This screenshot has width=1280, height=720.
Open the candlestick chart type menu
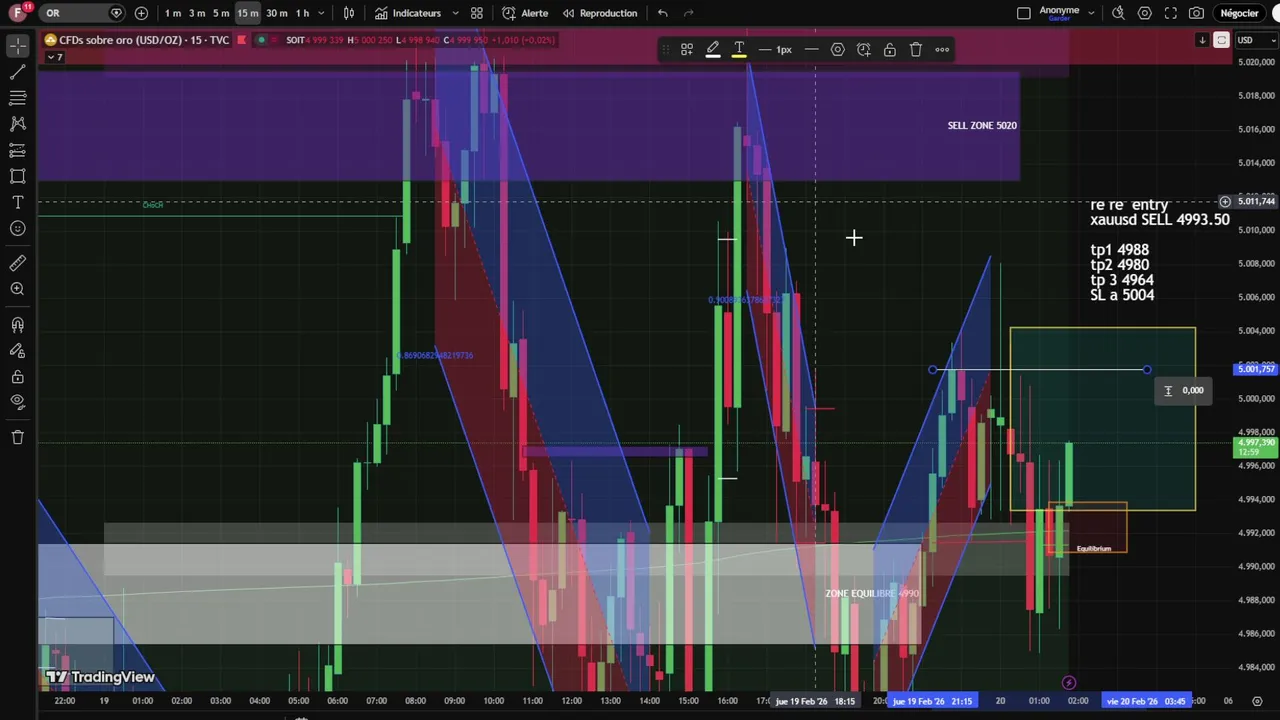(349, 13)
